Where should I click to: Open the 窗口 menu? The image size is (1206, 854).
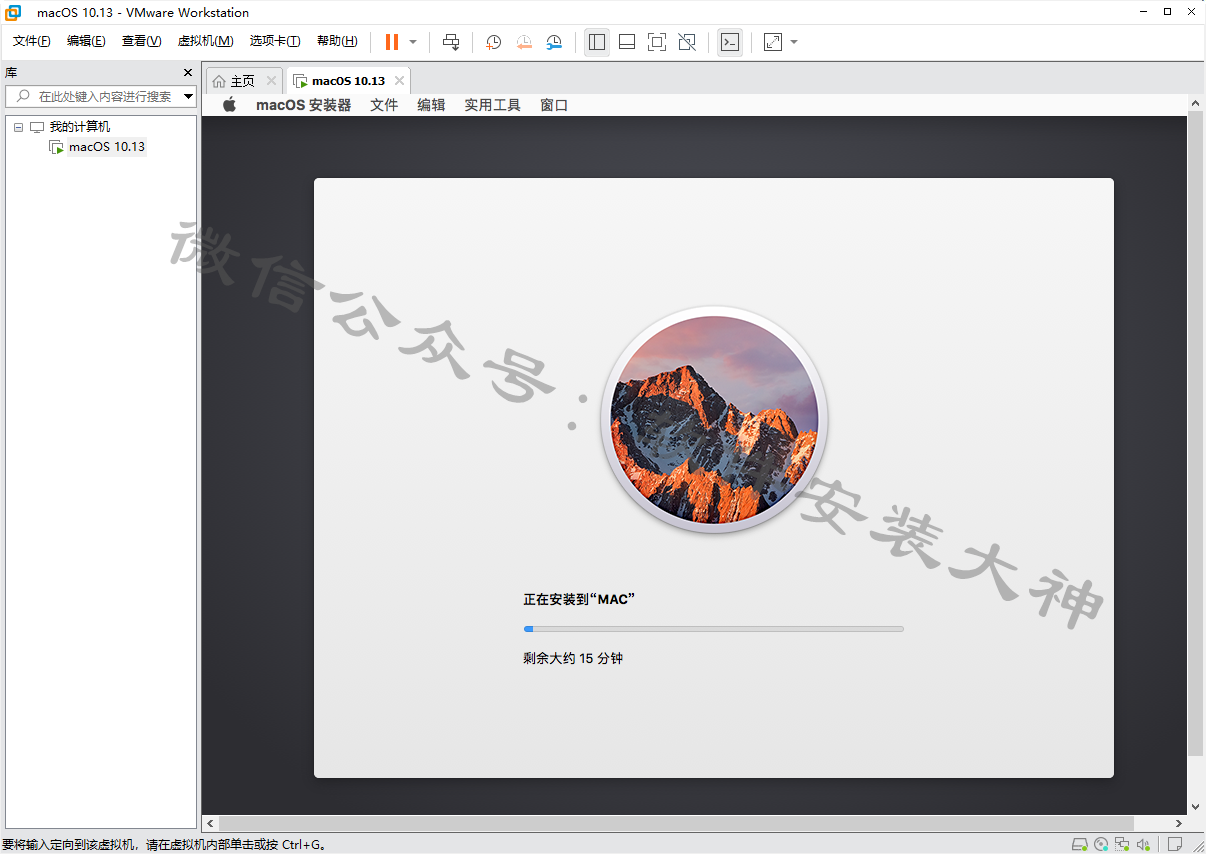[554, 105]
